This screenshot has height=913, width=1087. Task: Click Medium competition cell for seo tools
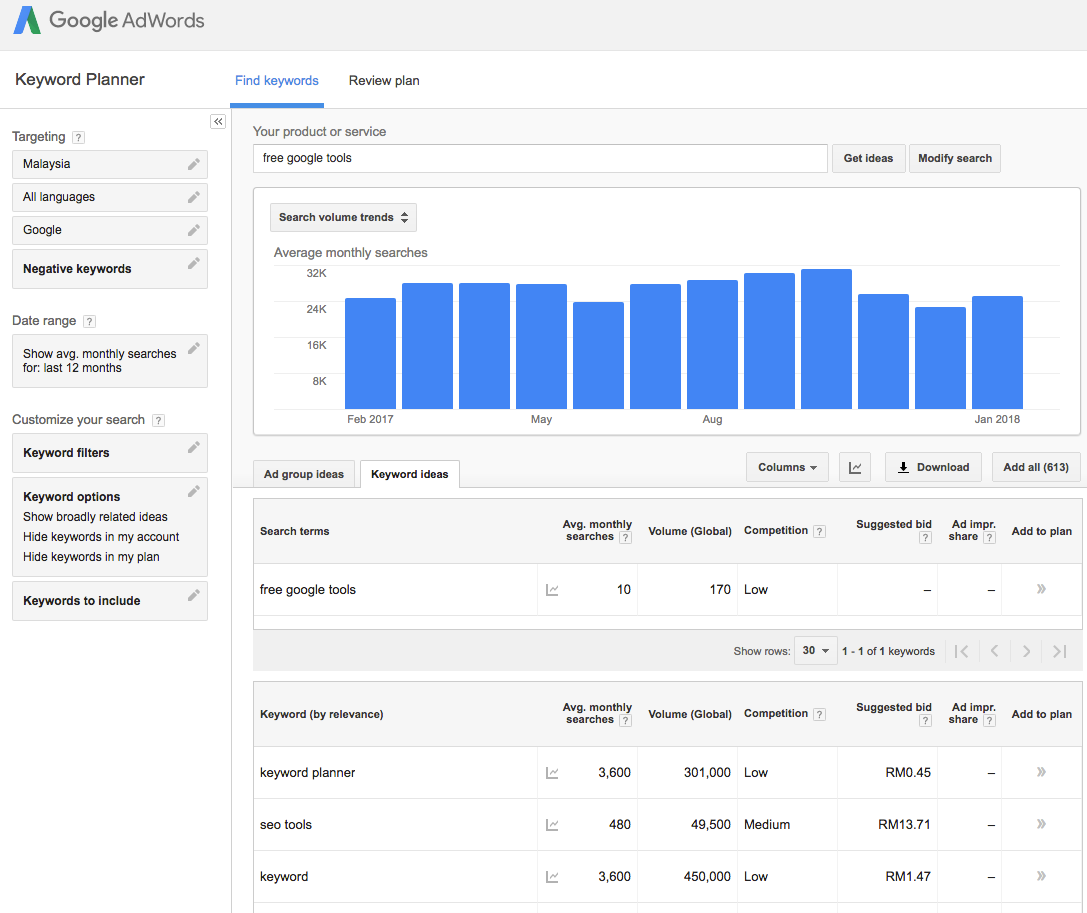click(767, 825)
